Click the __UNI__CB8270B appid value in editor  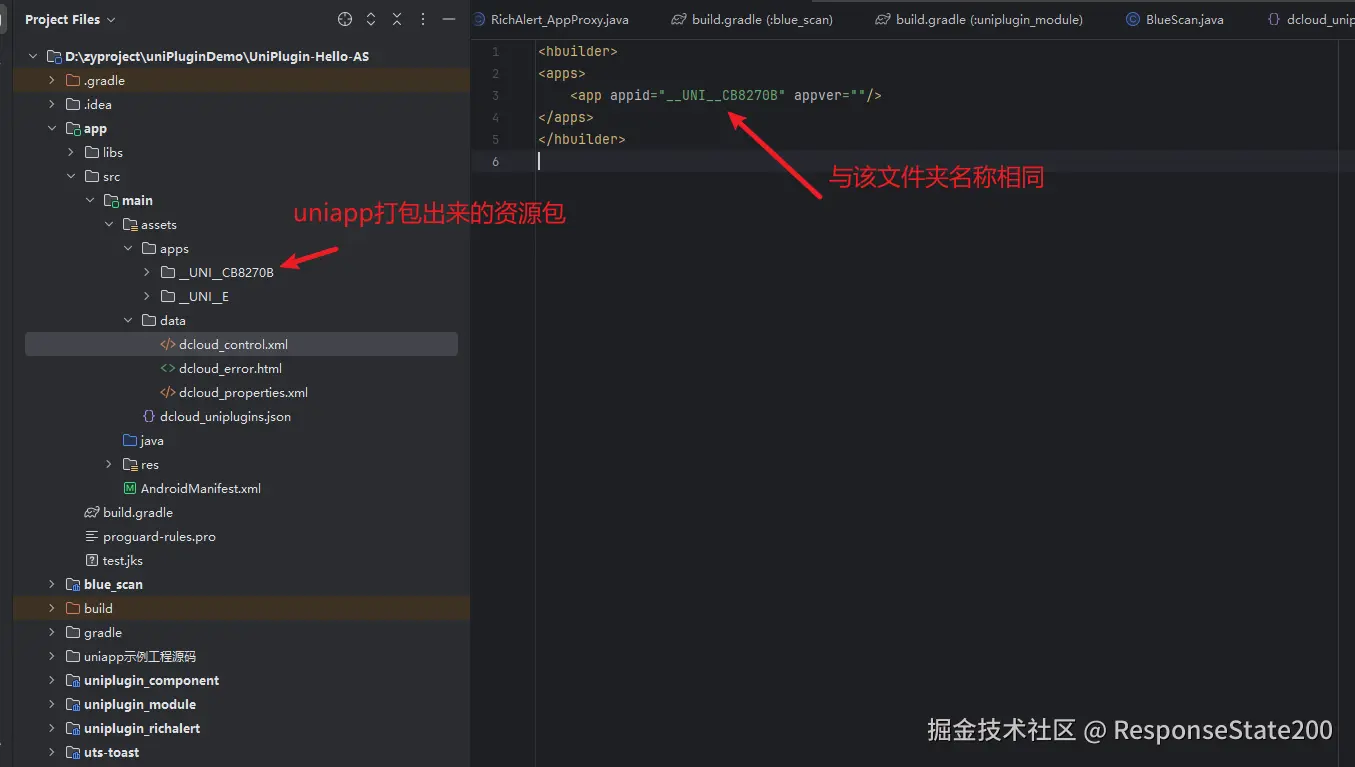[x=722, y=95]
